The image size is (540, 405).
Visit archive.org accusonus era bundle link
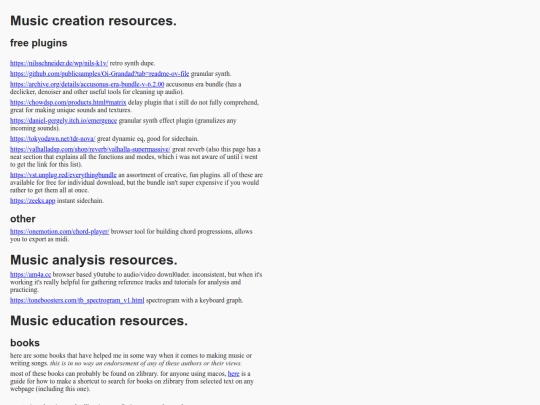pyautogui.click(x=87, y=84)
